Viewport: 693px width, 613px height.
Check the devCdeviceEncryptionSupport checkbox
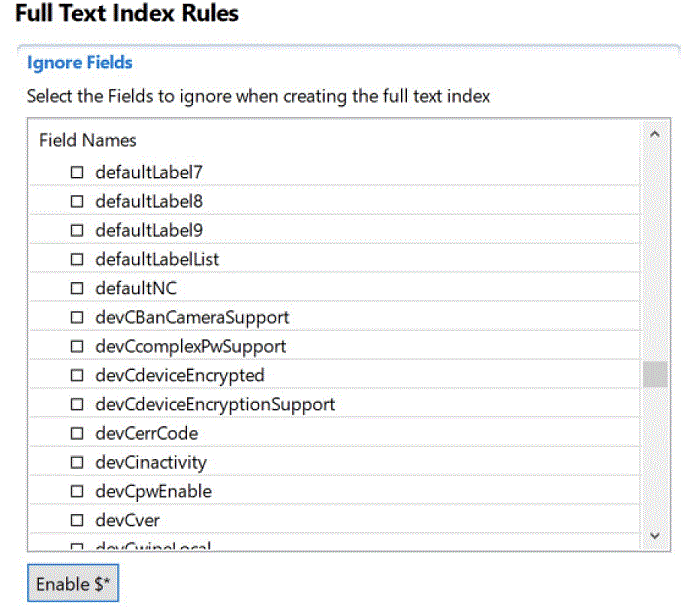click(77, 404)
